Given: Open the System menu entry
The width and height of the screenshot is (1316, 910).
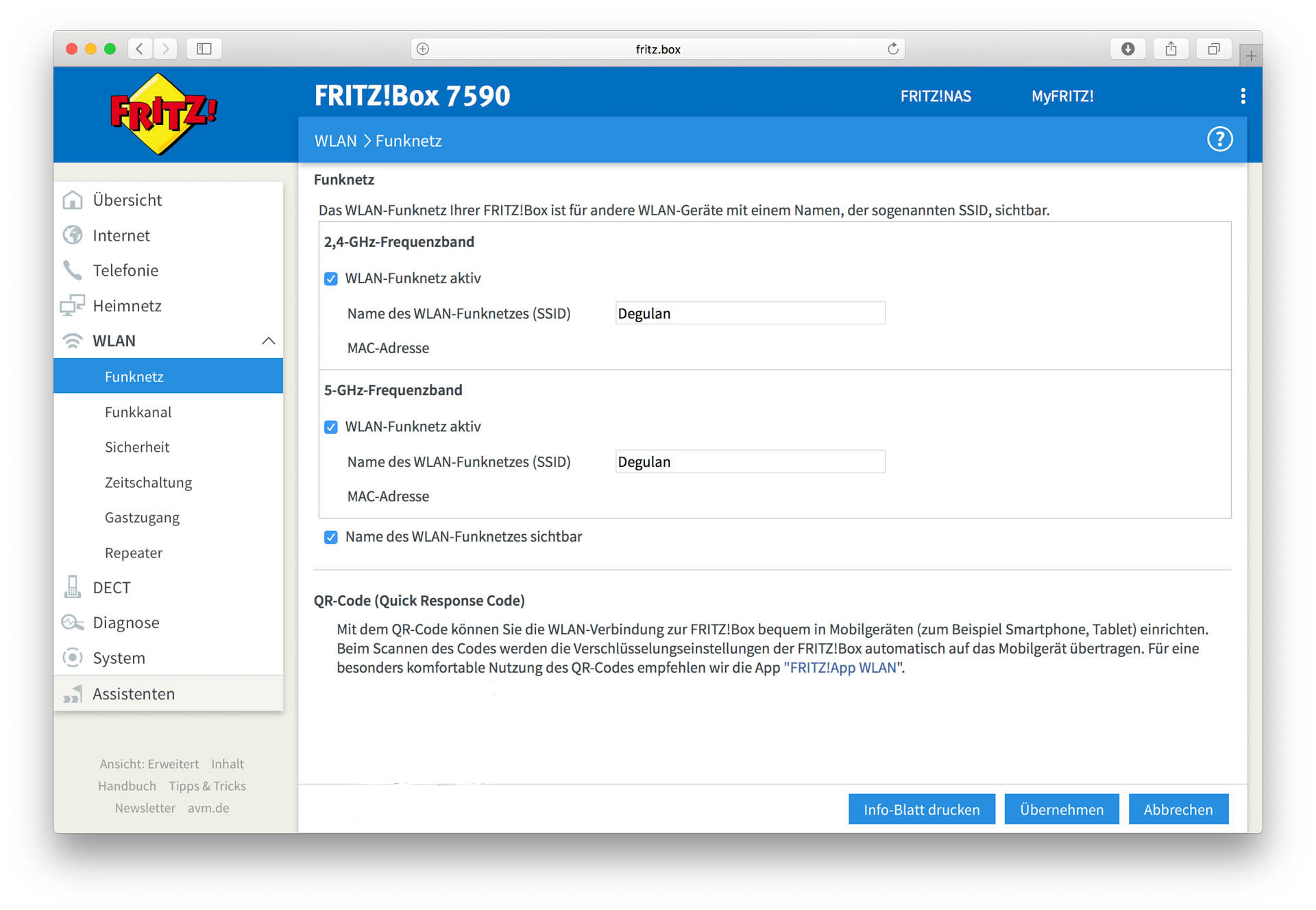Looking at the screenshot, I should (119, 658).
